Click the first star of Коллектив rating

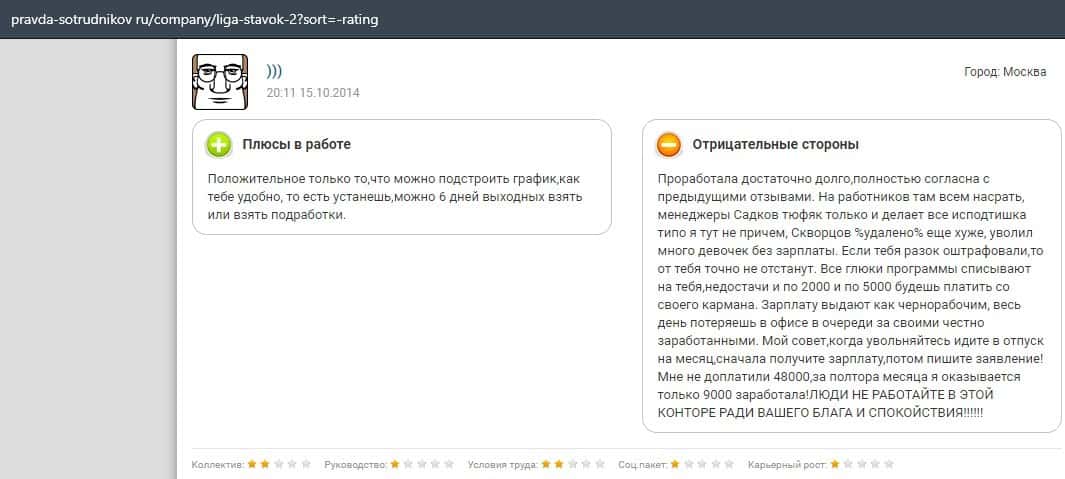(252, 465)
